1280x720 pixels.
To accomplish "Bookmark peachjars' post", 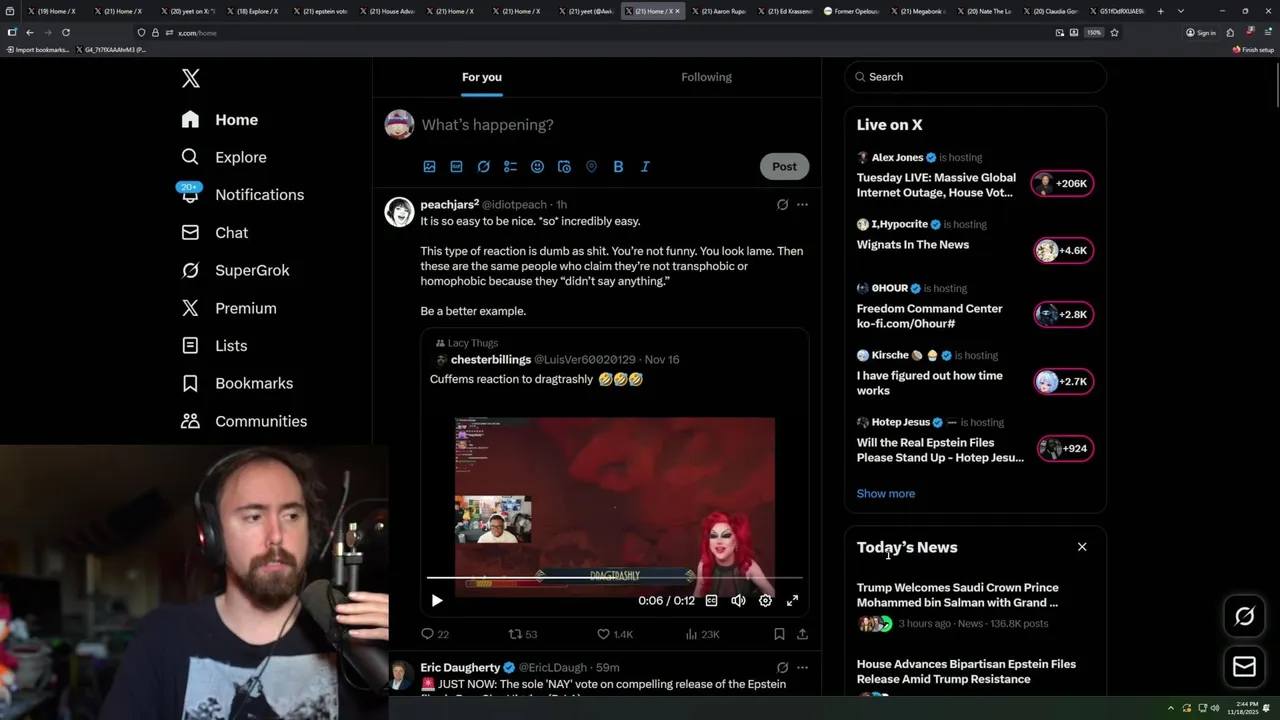I will (779, 634).
